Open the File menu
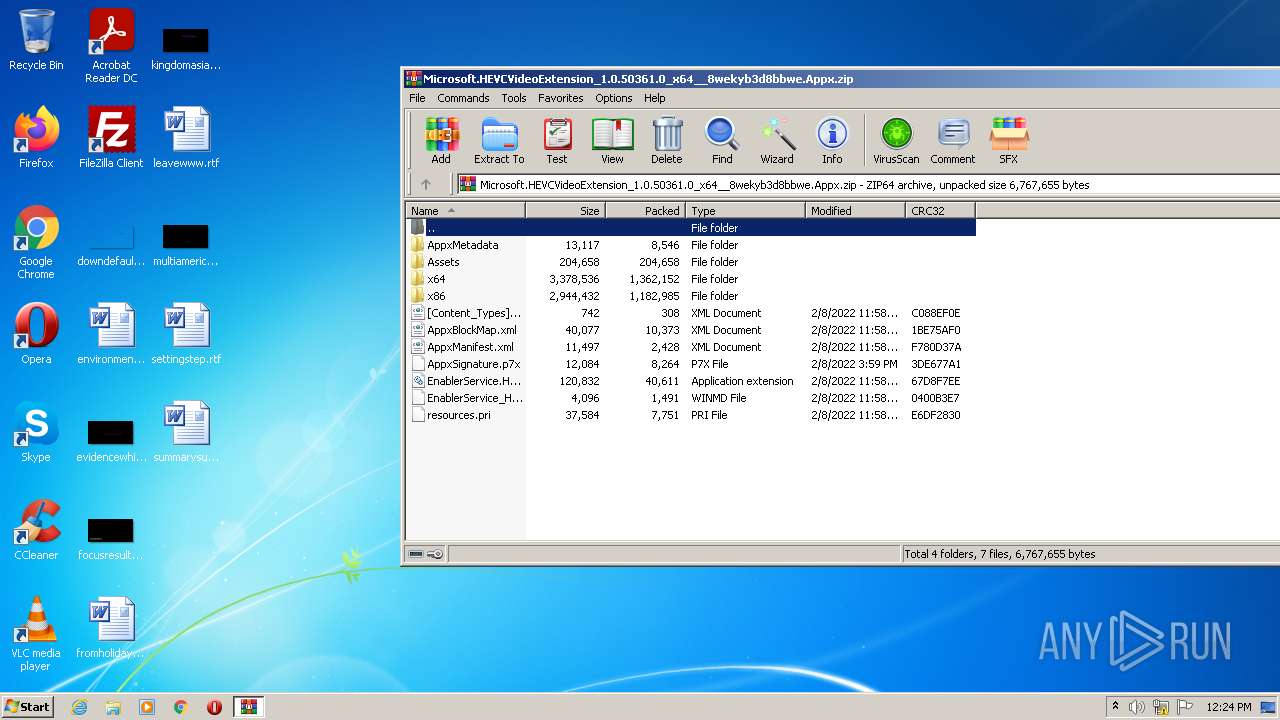Image resolution: width=1280 pixels, height=720 pixels. 417,98
